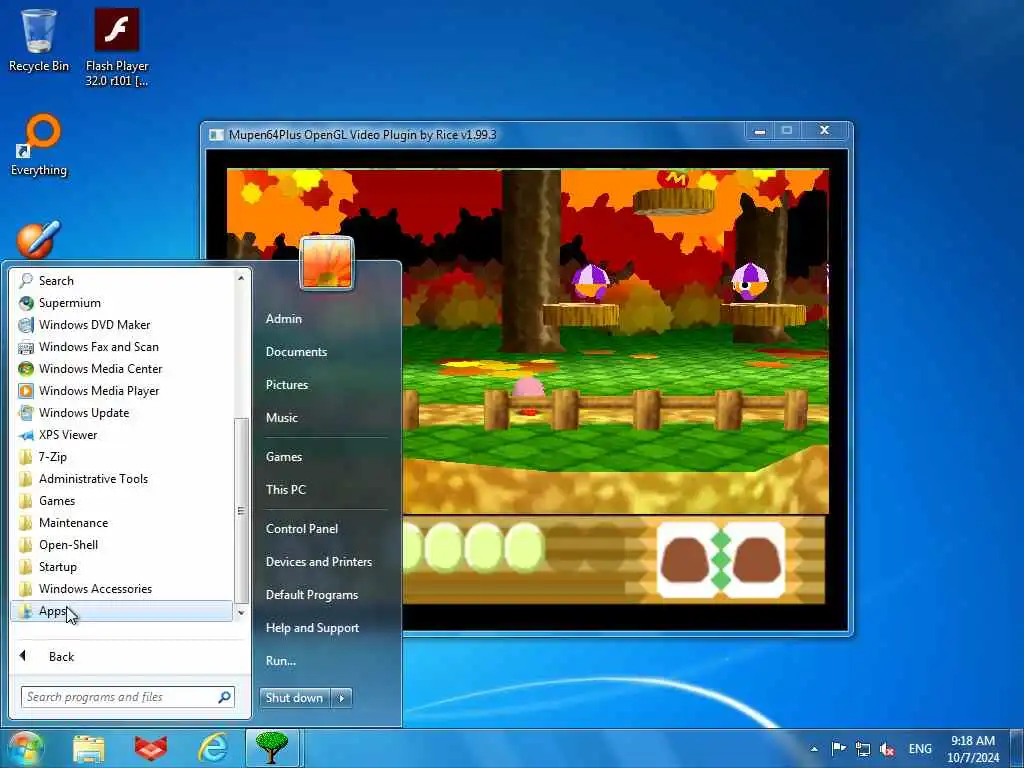Open Admin user folder in Start menu

click(x=283, y=319)
